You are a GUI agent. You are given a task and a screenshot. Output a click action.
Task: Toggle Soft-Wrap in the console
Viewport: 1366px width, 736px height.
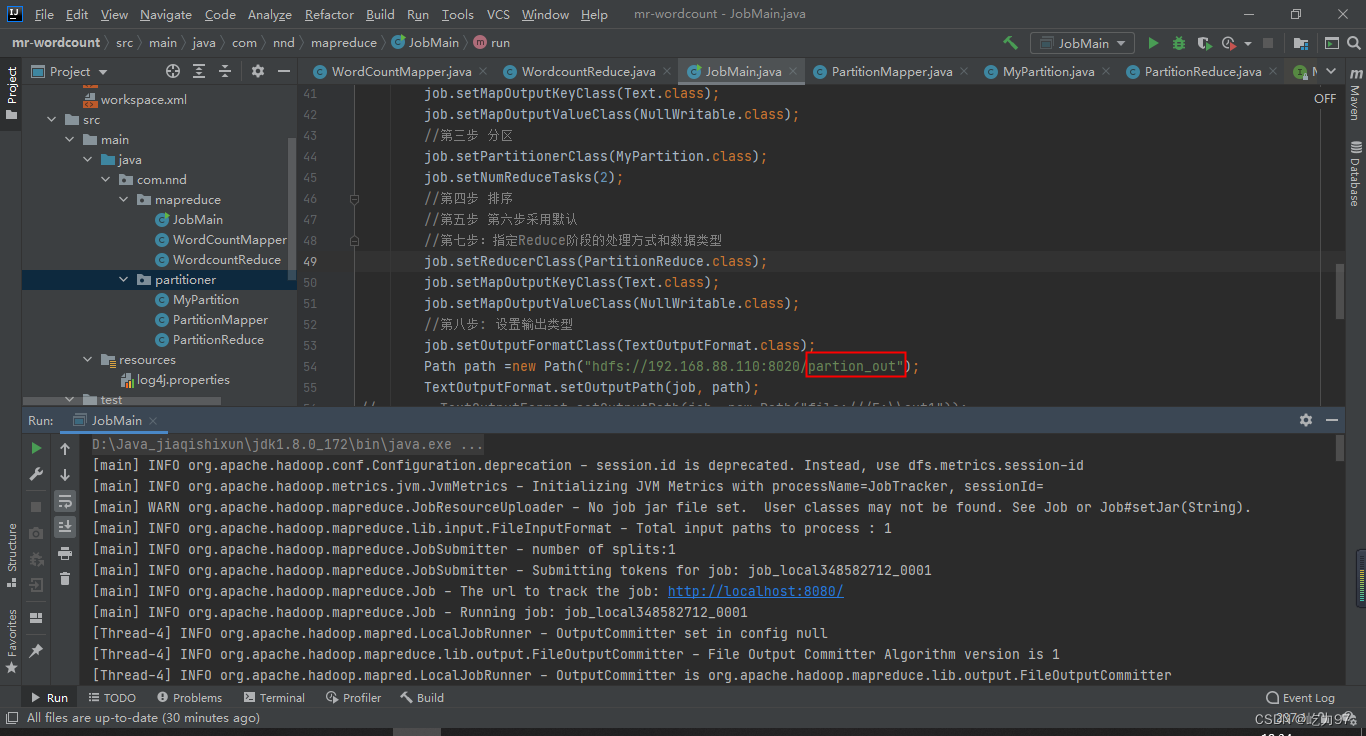click(x=65, y=501)
